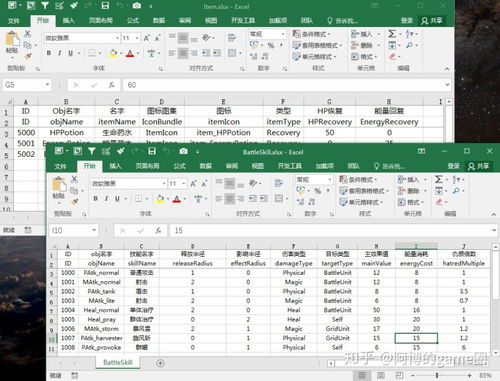Open the 插入 tab in BattleSkill window
500x381 pixels.
(115, 166)
